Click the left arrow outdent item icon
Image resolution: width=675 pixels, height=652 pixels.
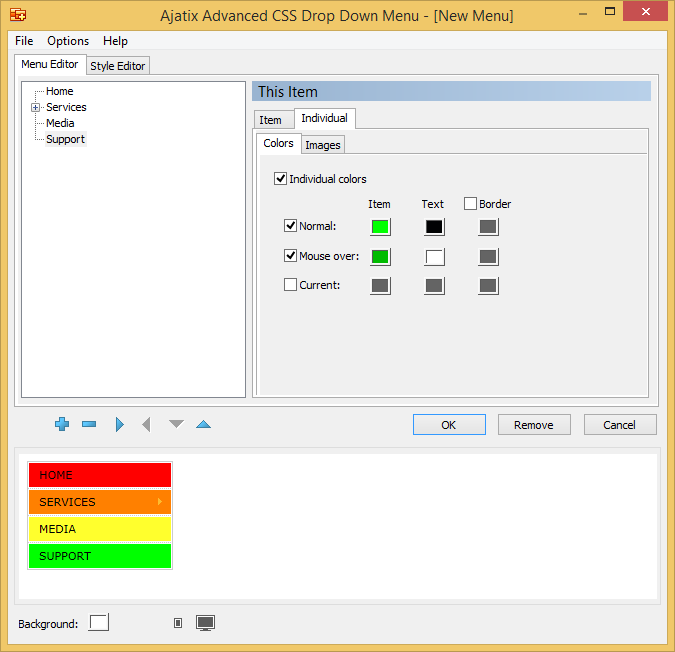146,425
